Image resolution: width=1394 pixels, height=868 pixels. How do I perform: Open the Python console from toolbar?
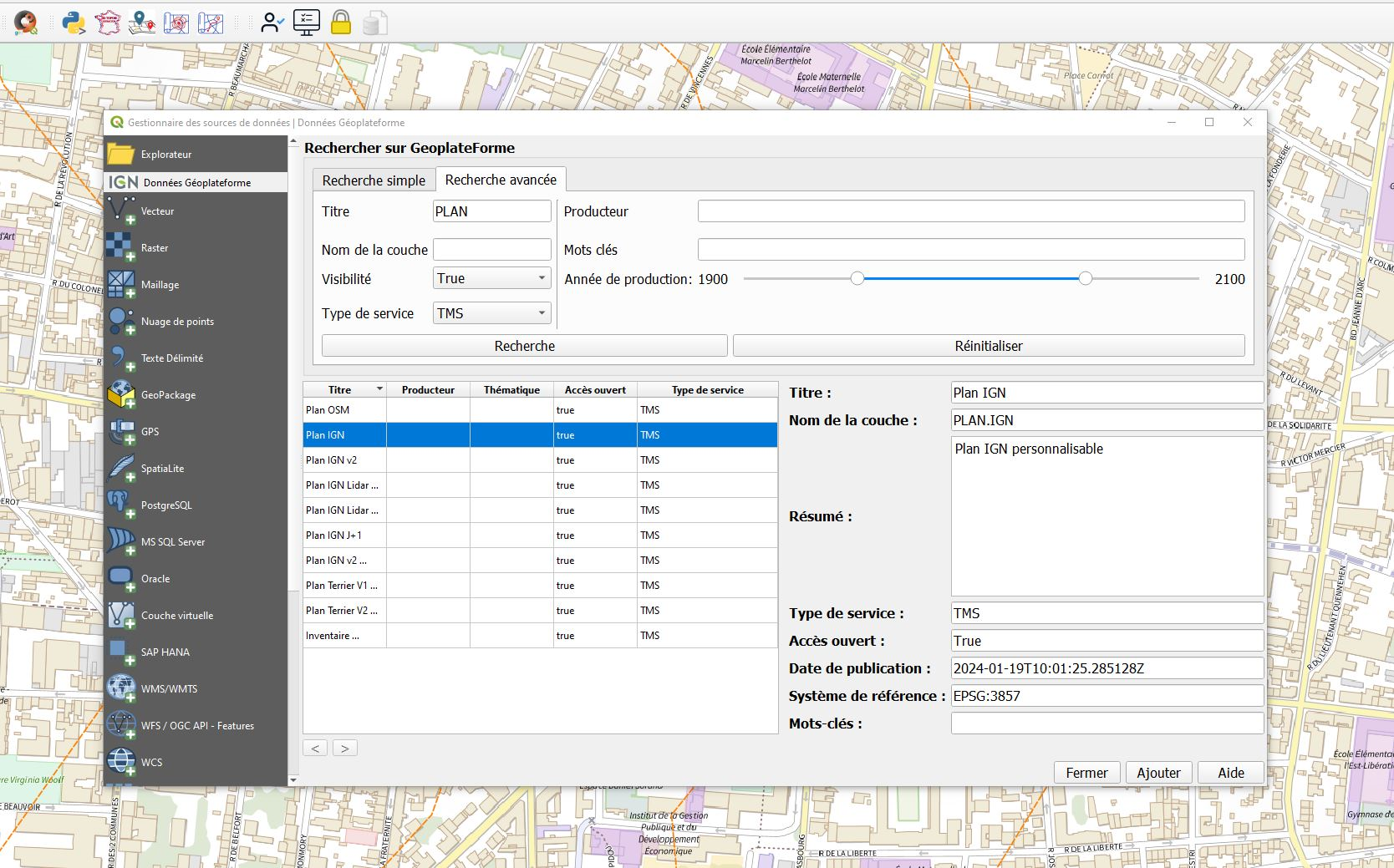74,23
